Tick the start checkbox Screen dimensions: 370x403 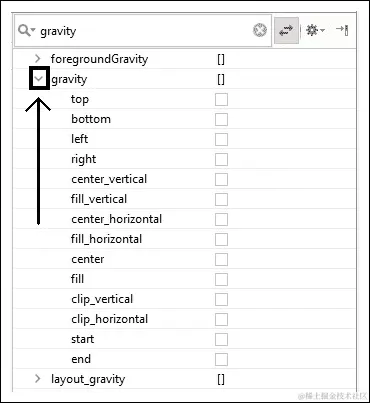[221, 339]
